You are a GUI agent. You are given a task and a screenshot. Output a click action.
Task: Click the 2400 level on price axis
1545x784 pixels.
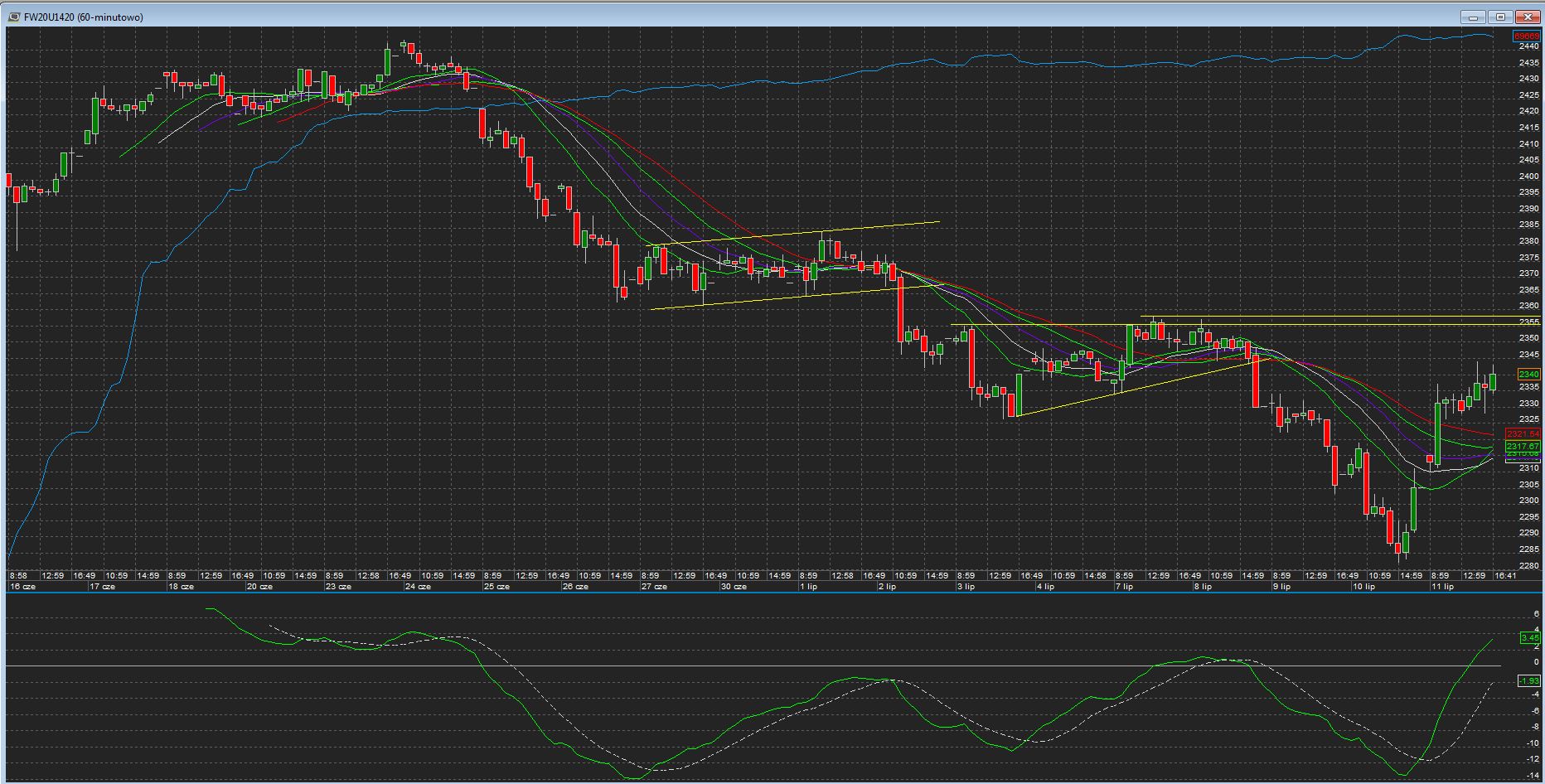click(1528, 177)
